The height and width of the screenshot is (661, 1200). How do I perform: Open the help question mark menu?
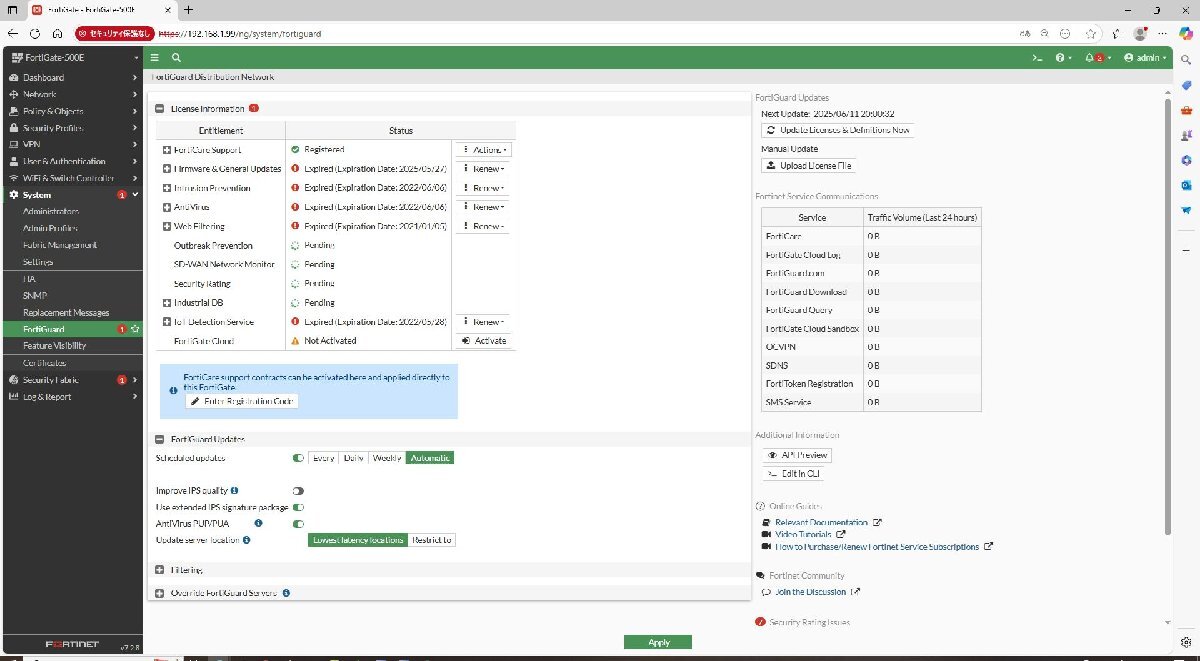pyautogui.click(x=1063, y=58)
